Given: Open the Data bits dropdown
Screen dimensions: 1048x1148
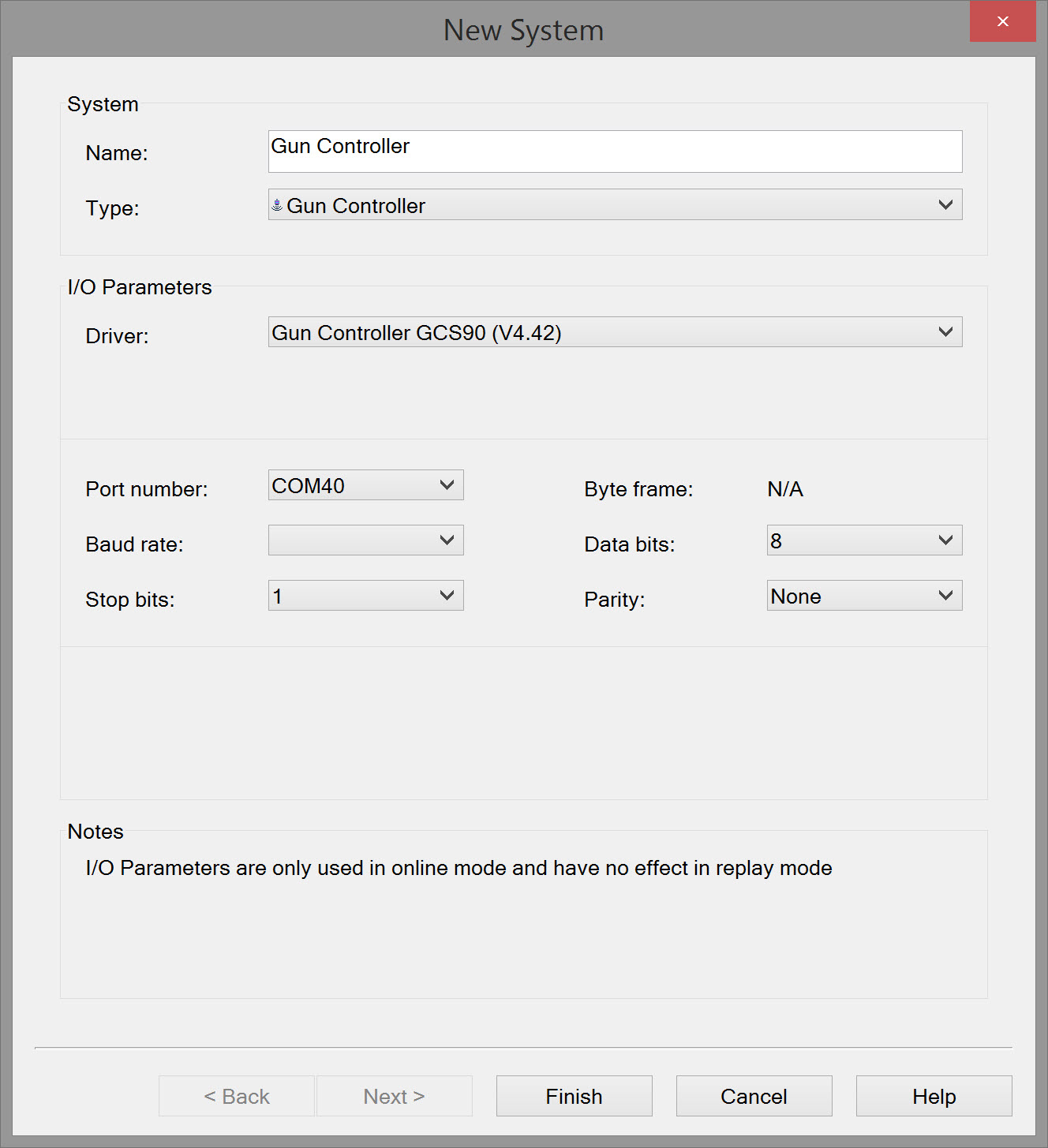Looking at the screenshot, I should (x=864, y=540).
